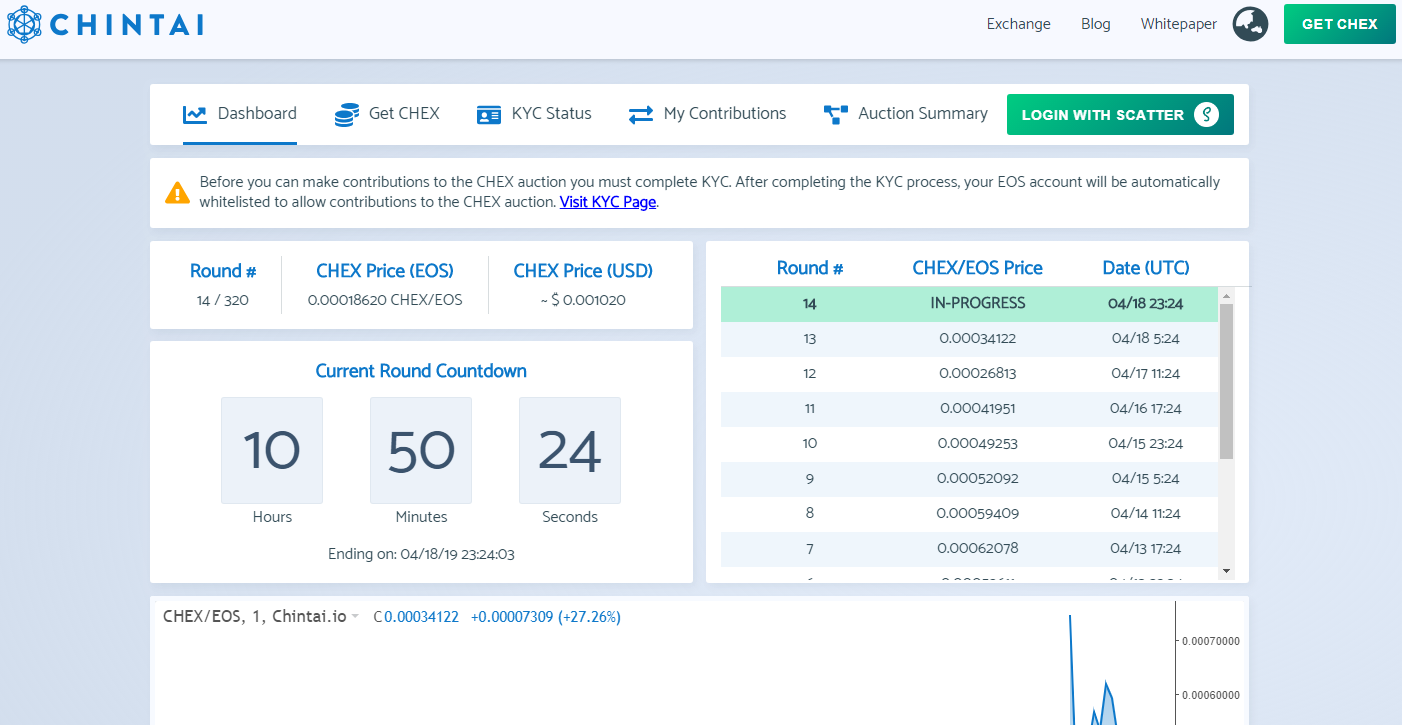Click the 0.00060000 chart axis label
1402x725 pixels.
1211,695
